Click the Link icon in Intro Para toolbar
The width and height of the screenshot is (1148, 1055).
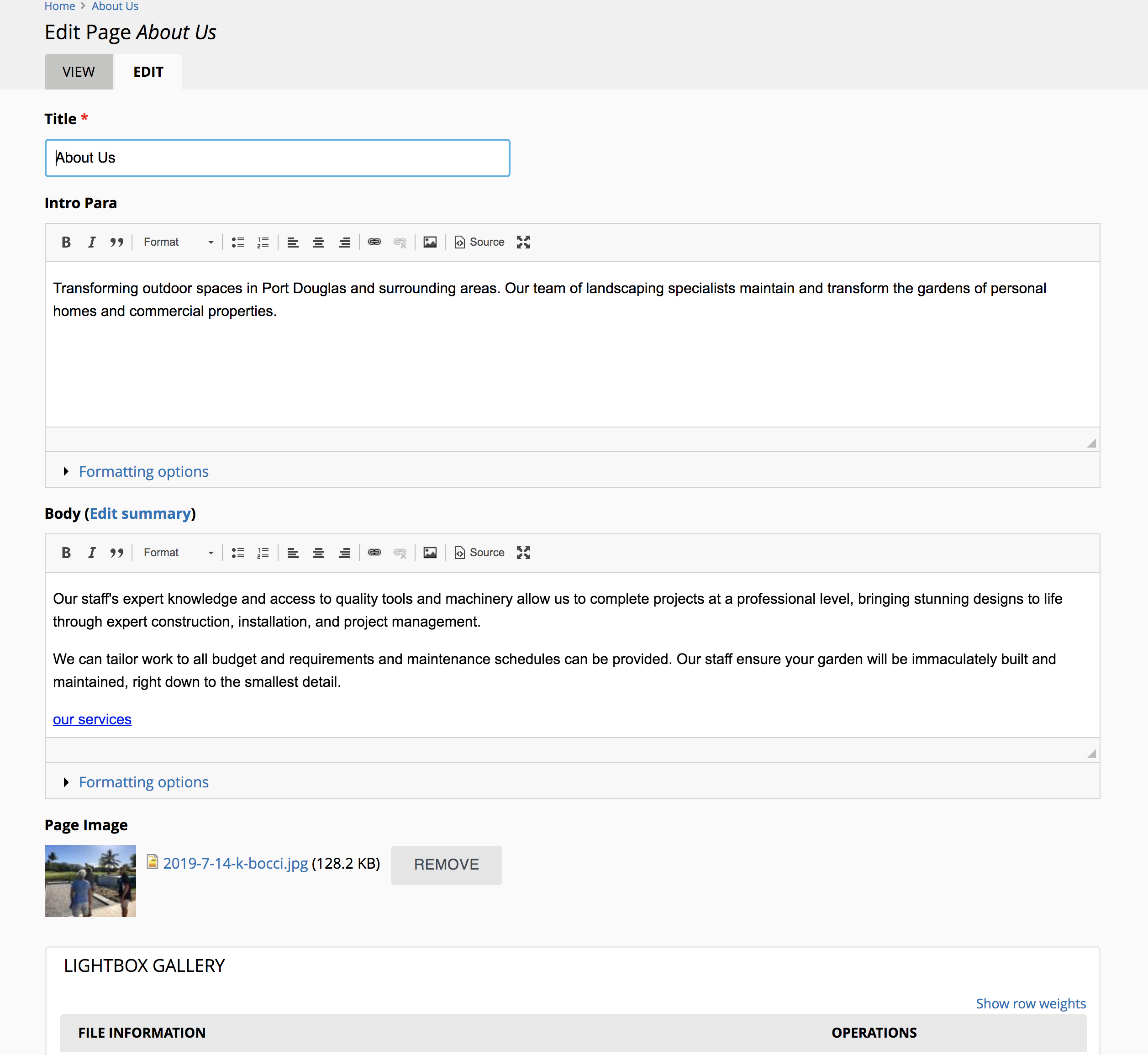click(374, 242)
